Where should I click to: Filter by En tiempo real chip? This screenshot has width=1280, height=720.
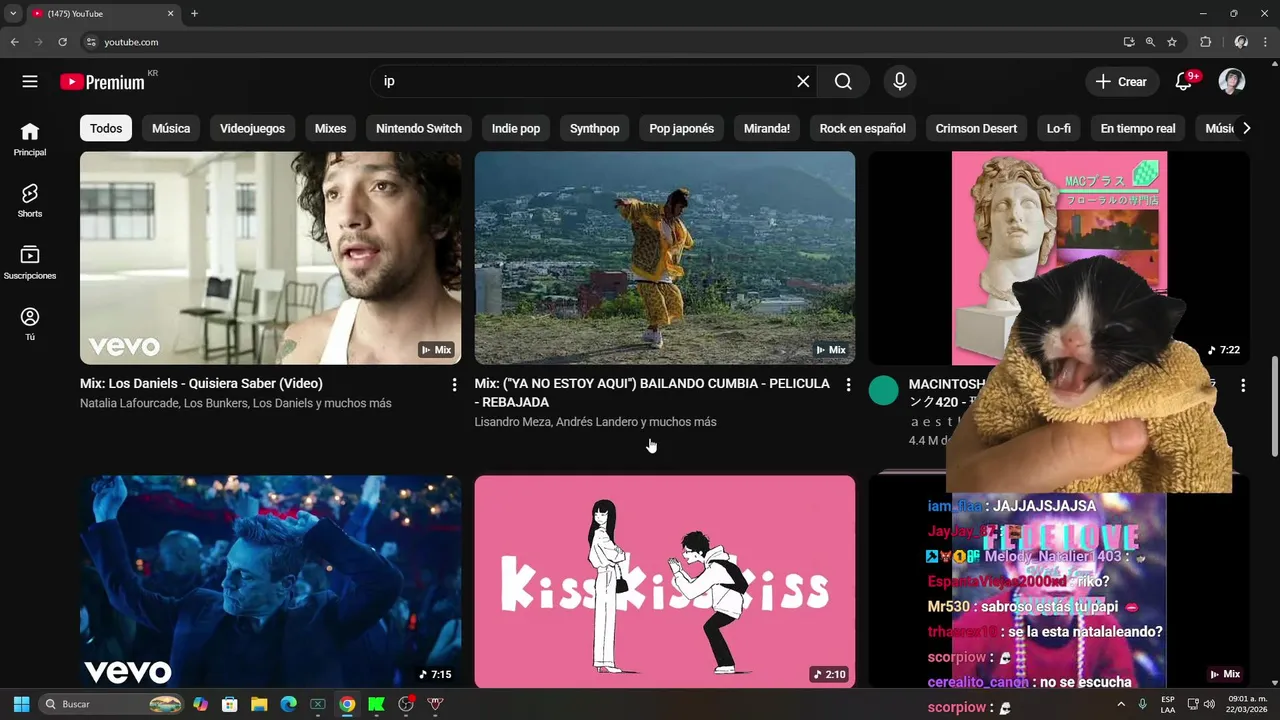(1138, 128)
